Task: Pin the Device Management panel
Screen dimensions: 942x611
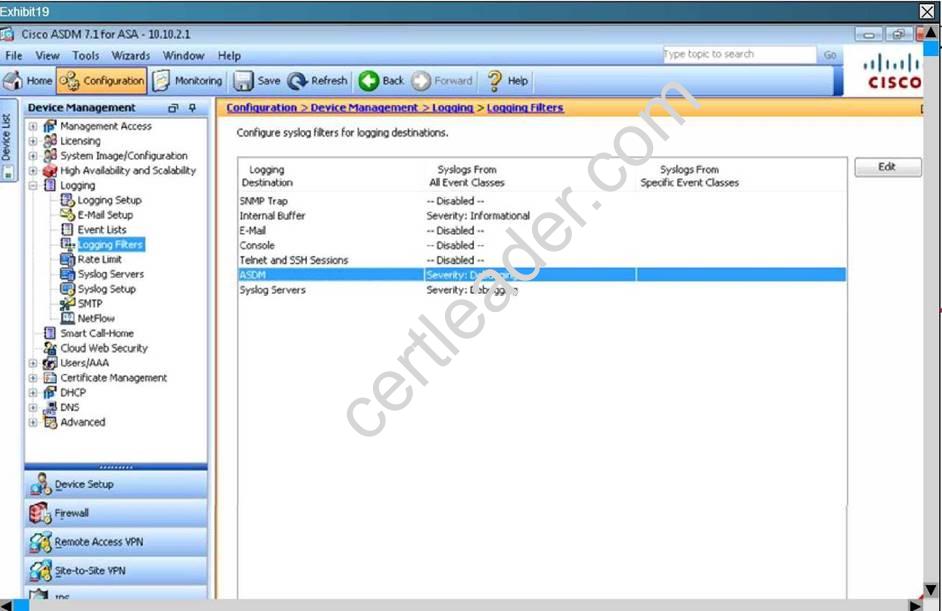Action: (192, 108)
